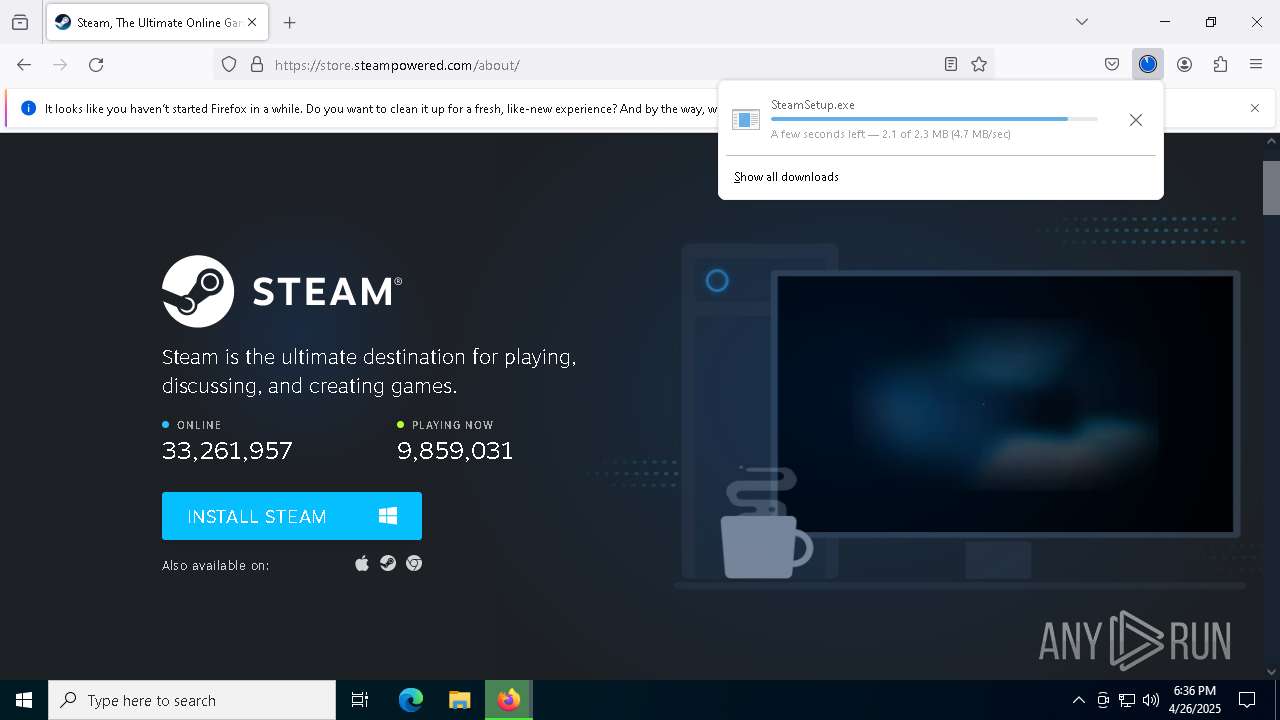Open Firefox View recent browsing icon

[x=20, y=22]
